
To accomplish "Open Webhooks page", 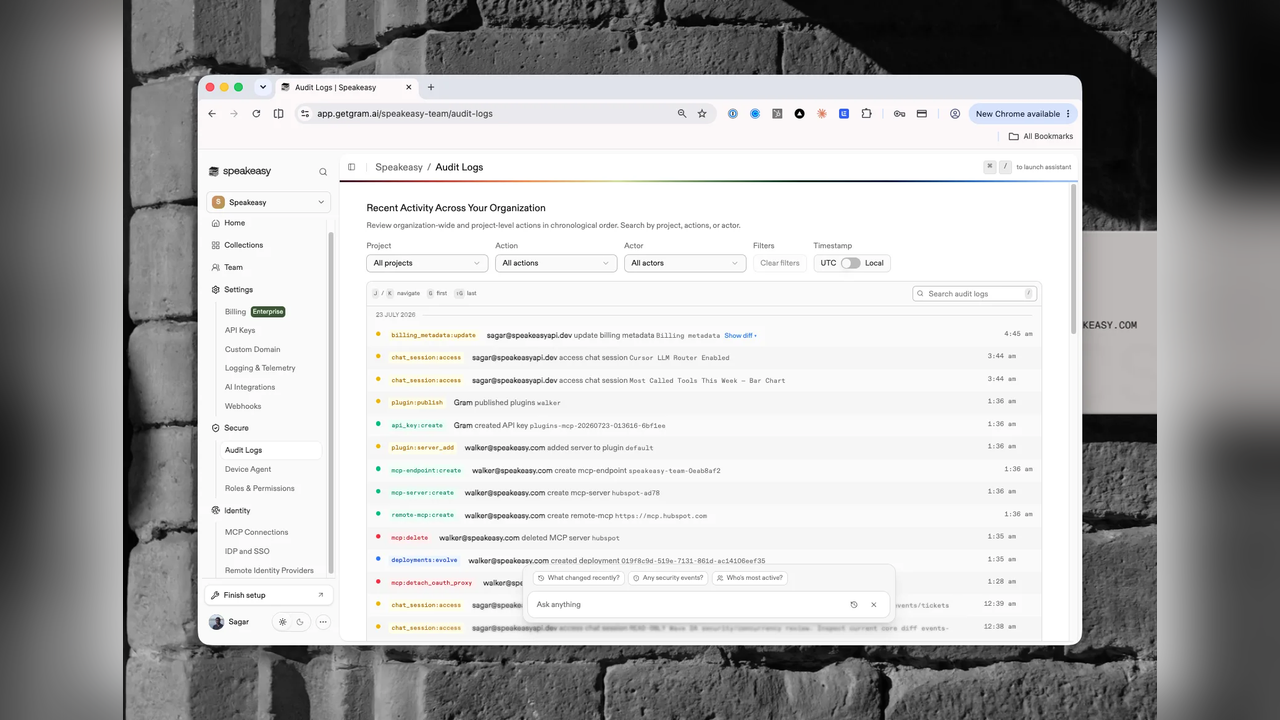I will pos(243,406).
